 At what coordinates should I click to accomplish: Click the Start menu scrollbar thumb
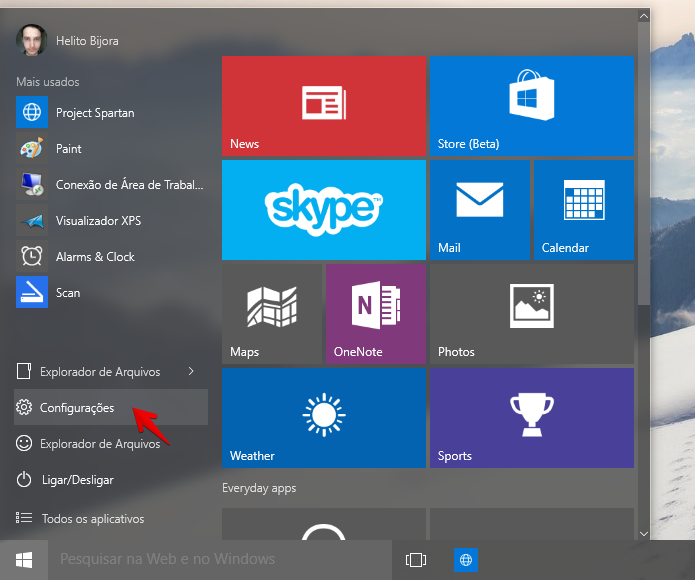click(x=644, y=163)
